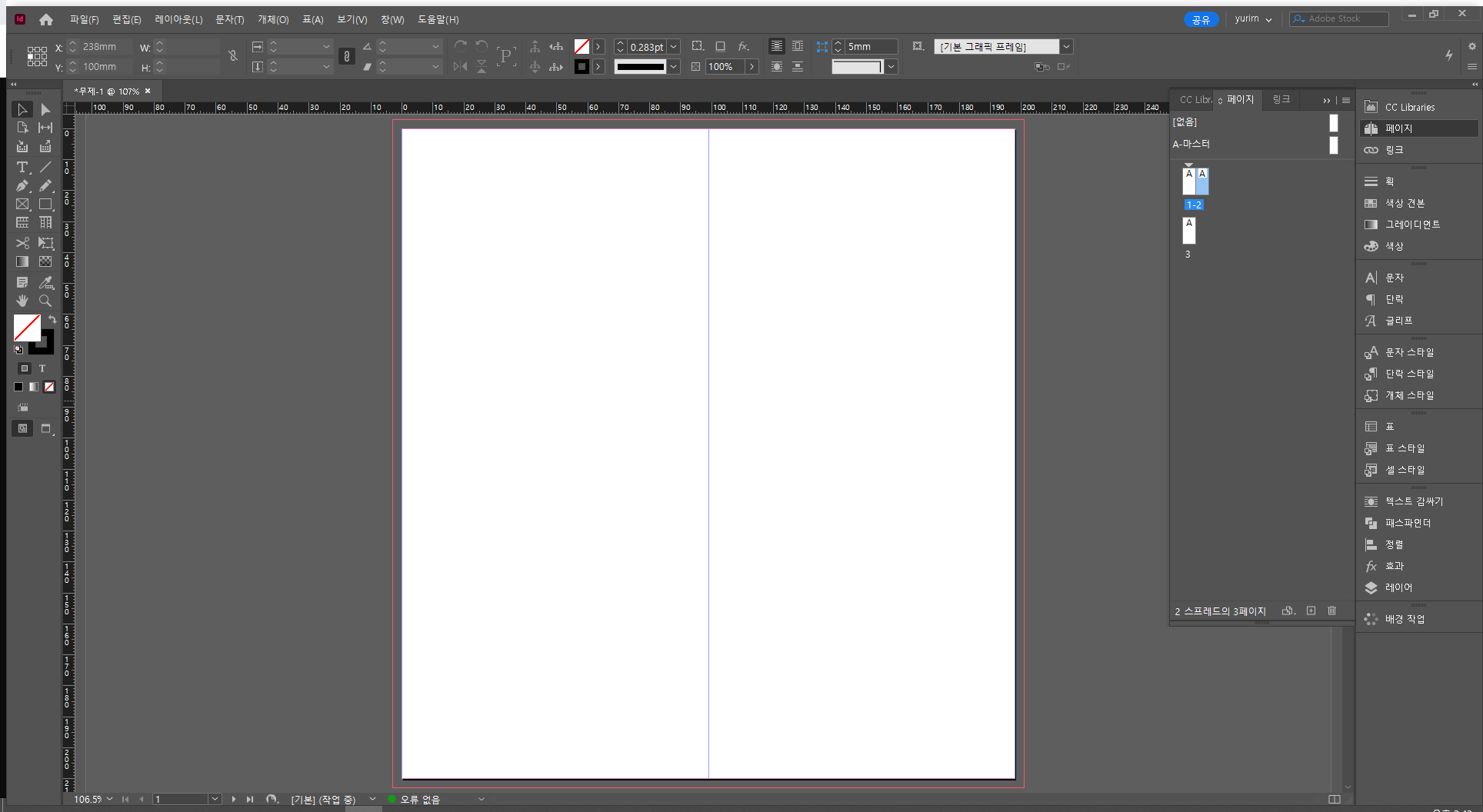This screenshot has width=1483, height=812.
Task: Click the 공유 share button
Action: (x=1201, y=19)
